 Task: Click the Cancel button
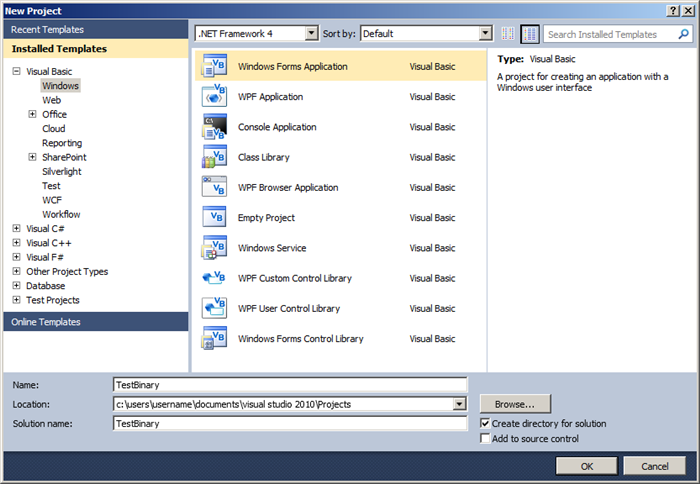pyautogui.click(x=654, y=466)
